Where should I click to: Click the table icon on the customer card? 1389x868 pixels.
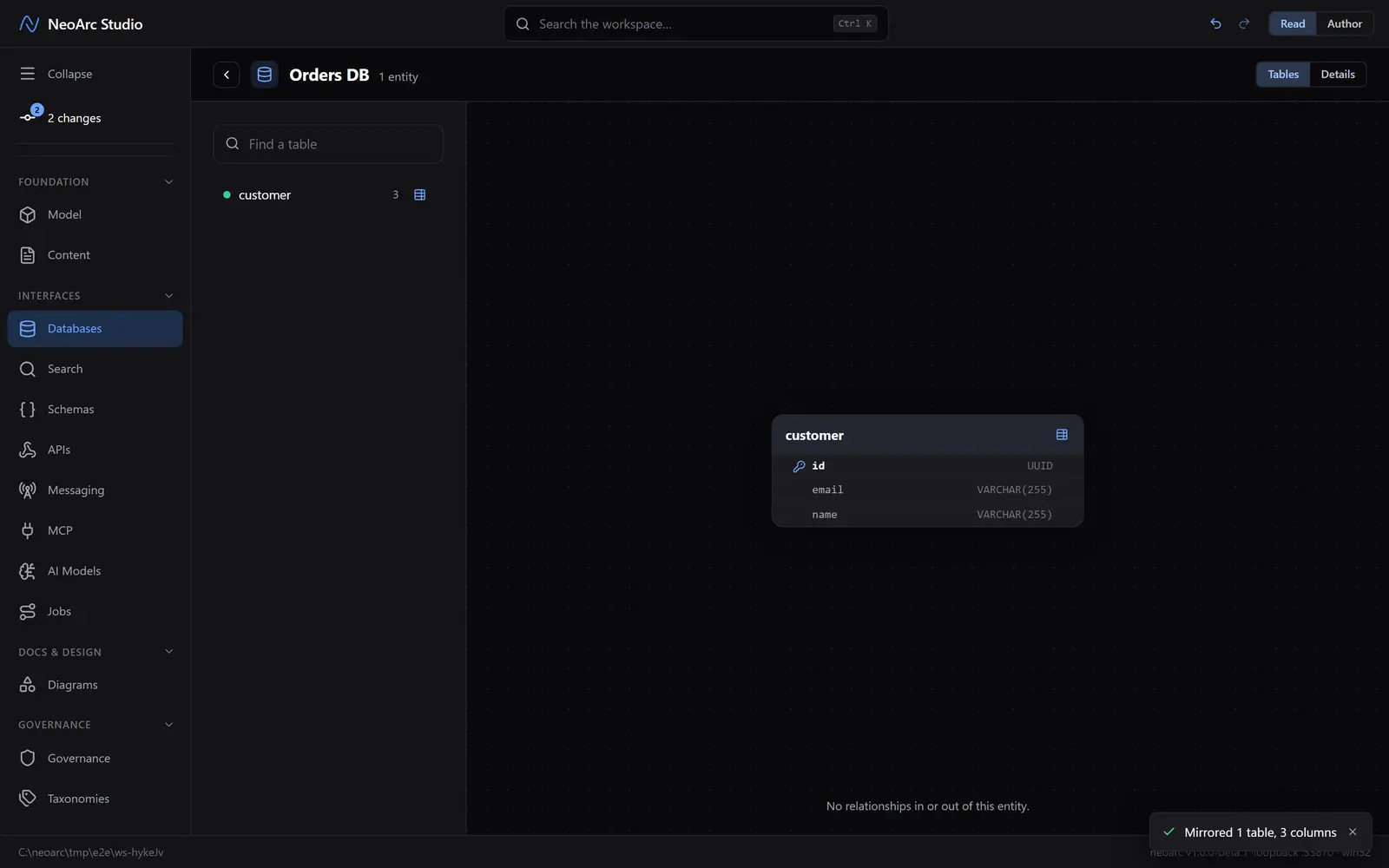pos(1062,435)
